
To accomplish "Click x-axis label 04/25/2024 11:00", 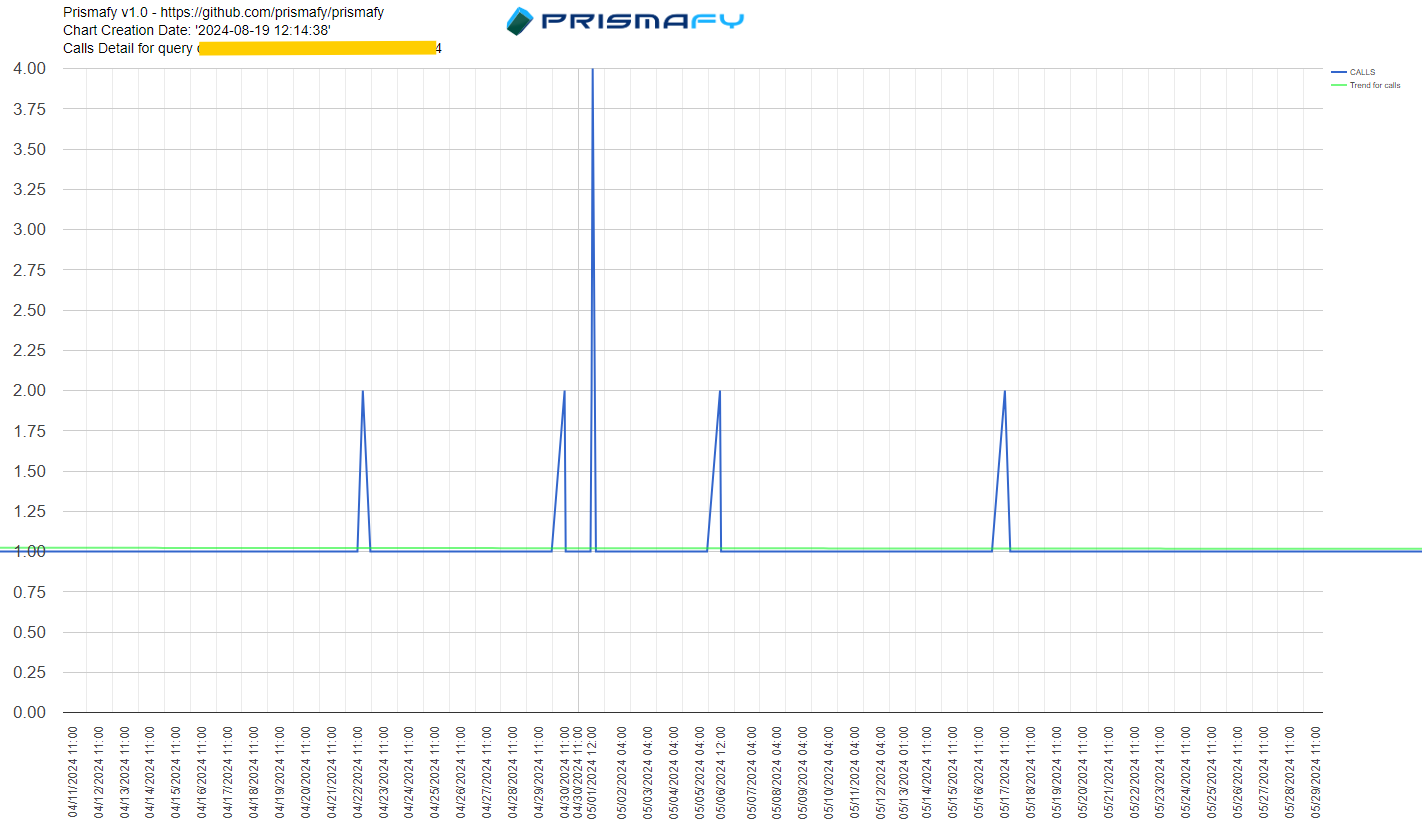I will [436, 772].
